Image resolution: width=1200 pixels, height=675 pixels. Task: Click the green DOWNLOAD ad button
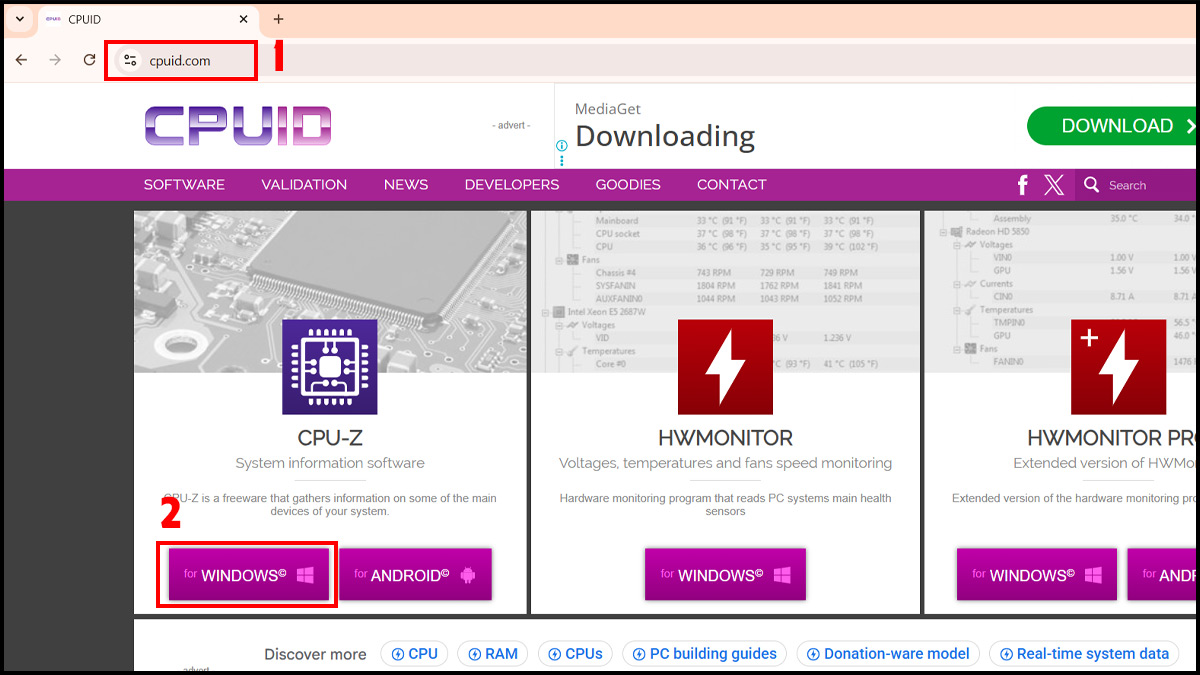(1113, 126)
